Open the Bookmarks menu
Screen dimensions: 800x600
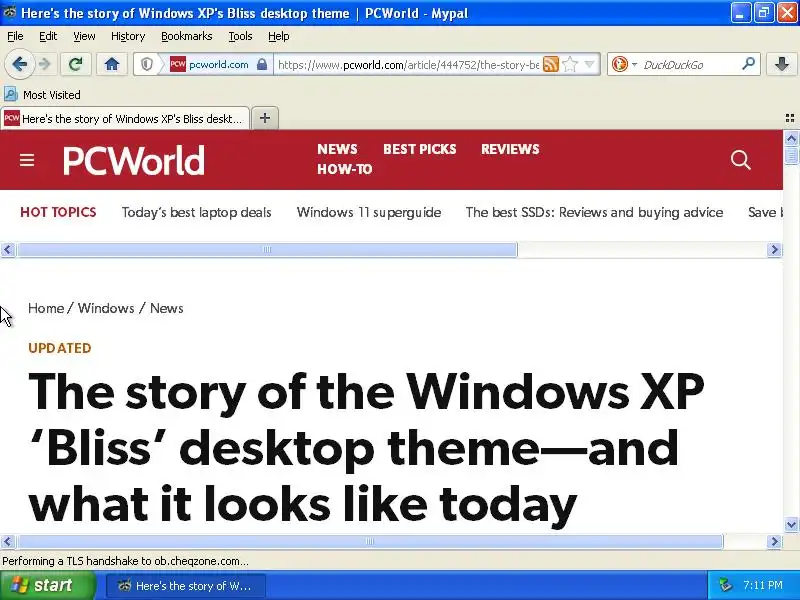point(187,36)
